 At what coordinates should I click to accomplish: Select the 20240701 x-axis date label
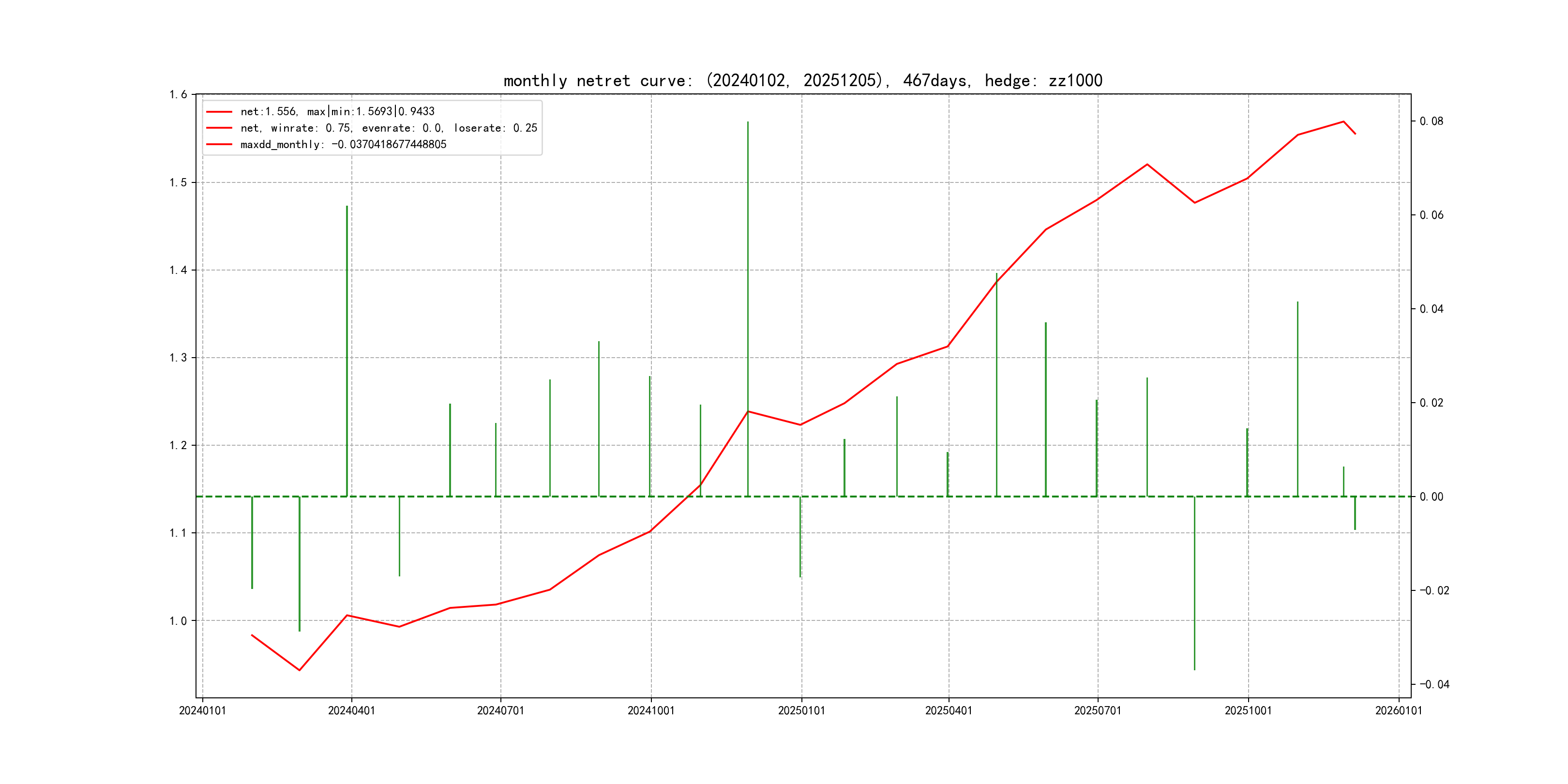(500, 710)
